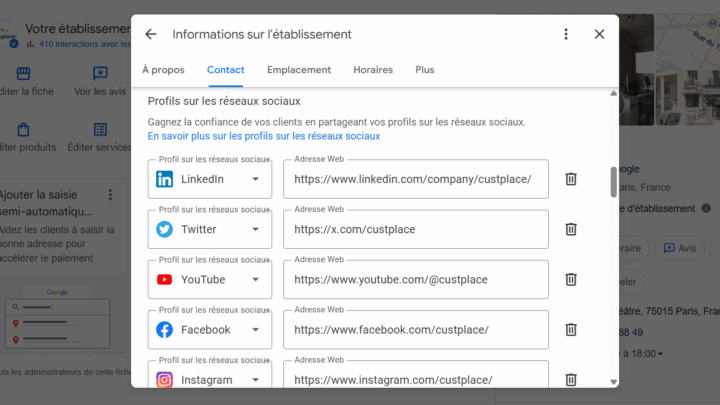The image size is (720, 405).
Task: Close the Informations sur l'établissement dialog
Action: (599, 34)
